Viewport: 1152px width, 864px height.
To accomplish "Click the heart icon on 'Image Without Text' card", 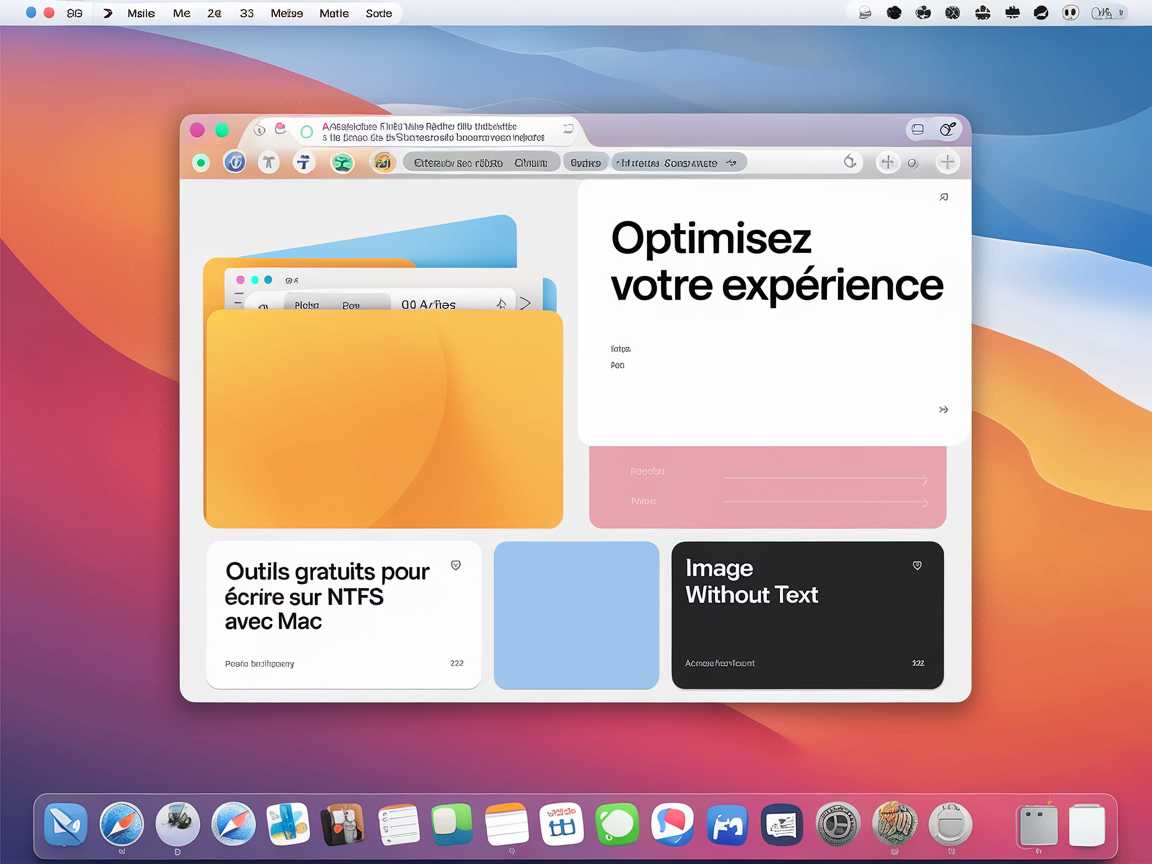I will 917,565.
